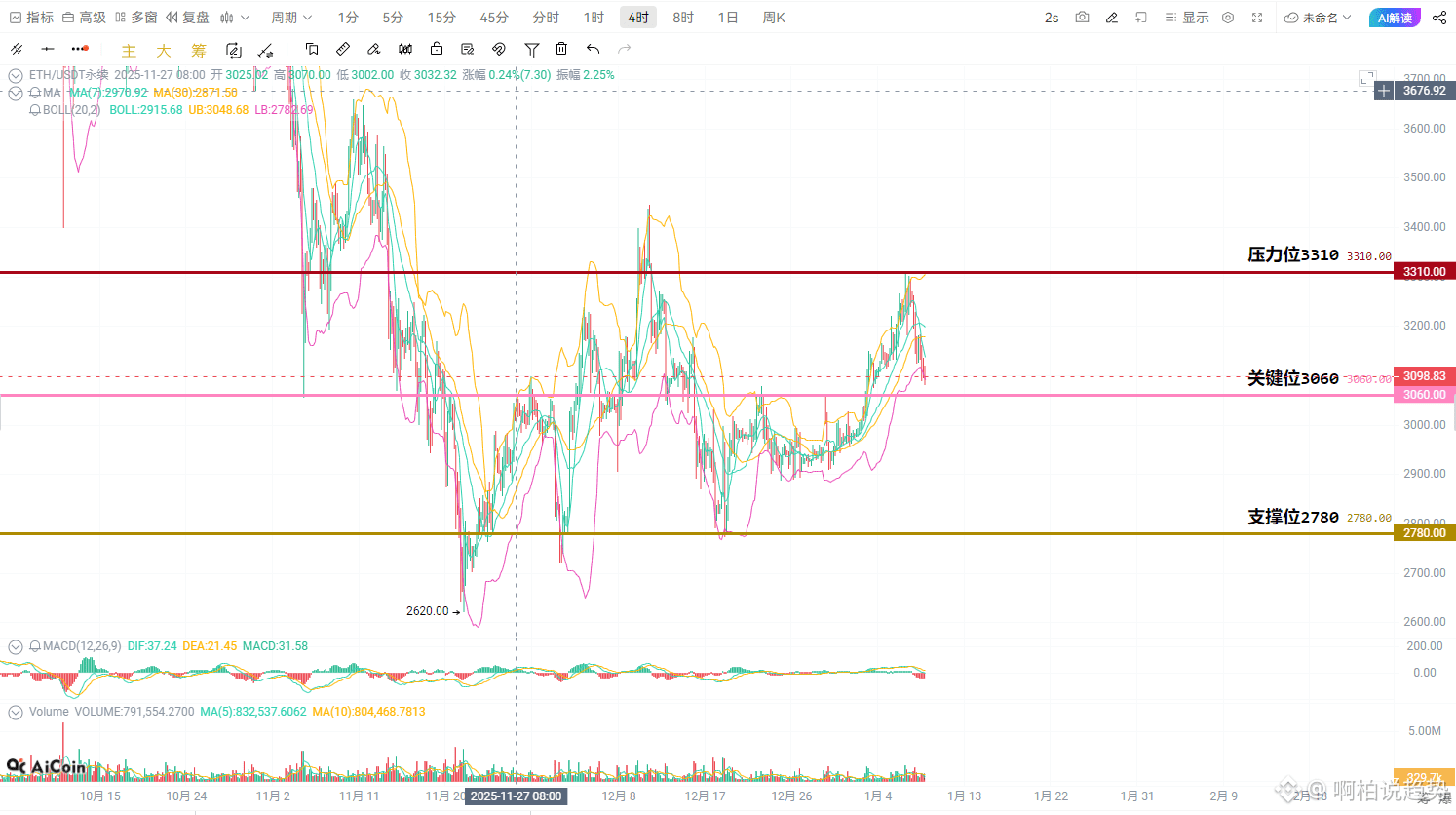Viewport: 1456px width, 815px height.
Task: Open chart settings hexagon icon
Action: point(1228,18)
